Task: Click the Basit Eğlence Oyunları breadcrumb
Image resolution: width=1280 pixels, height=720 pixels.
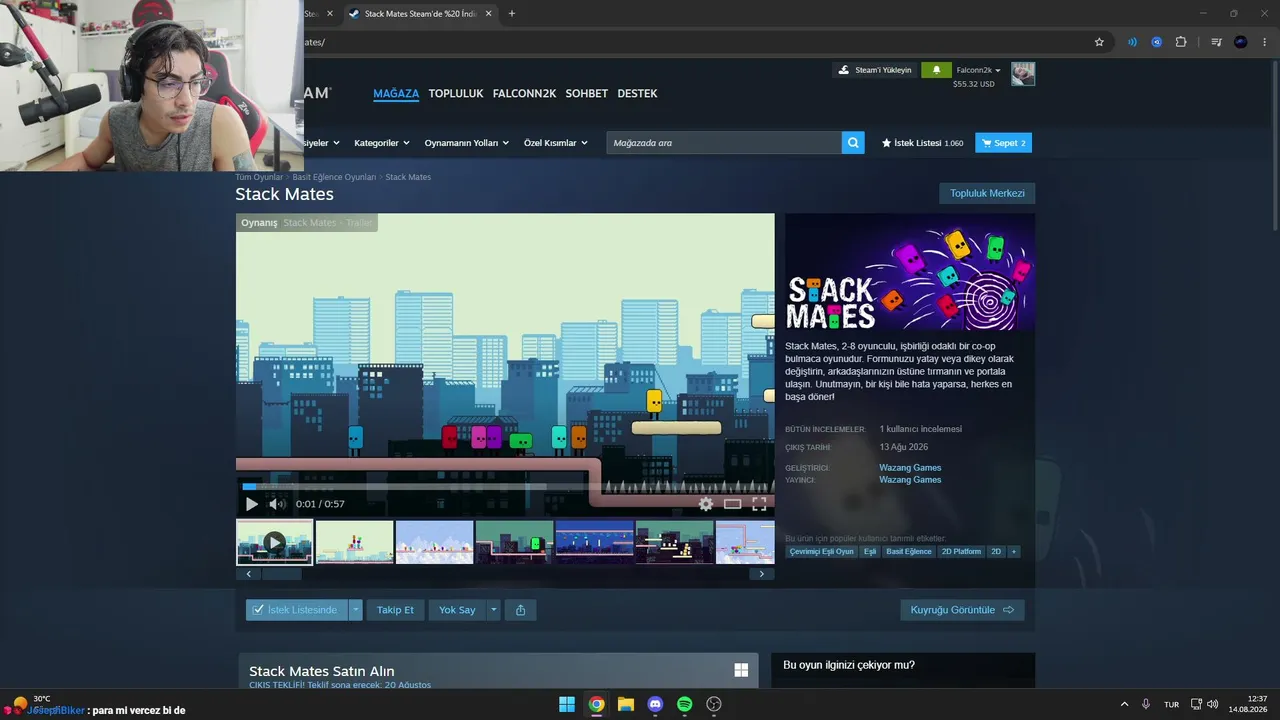Action: [334, 177]
